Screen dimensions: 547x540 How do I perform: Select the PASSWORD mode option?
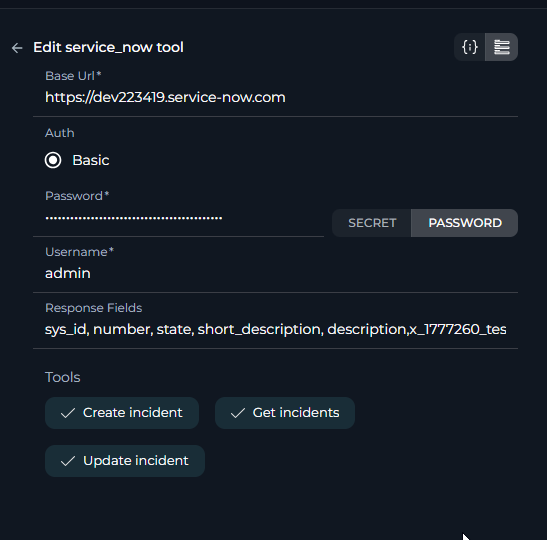465,223
